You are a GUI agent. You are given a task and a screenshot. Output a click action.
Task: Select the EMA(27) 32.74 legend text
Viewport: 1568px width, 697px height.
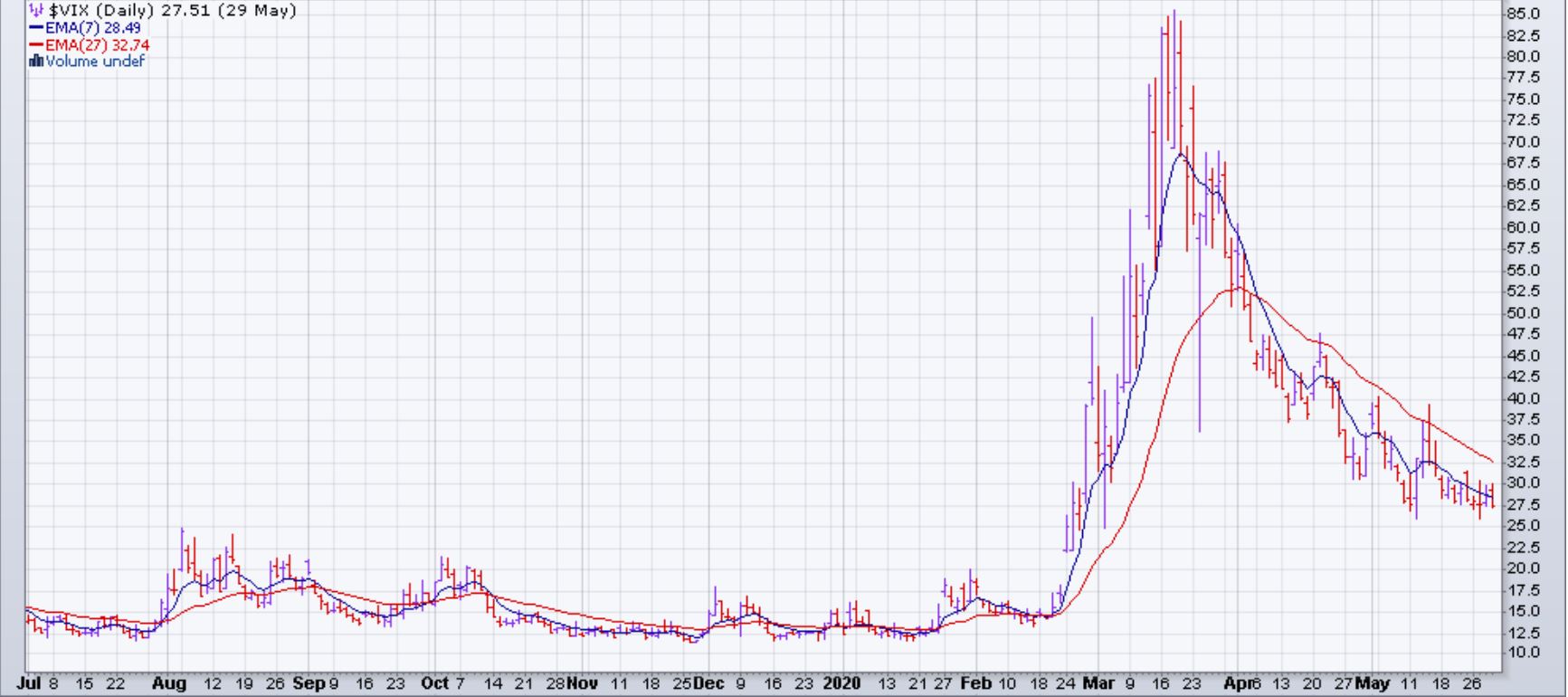point(98,44)
